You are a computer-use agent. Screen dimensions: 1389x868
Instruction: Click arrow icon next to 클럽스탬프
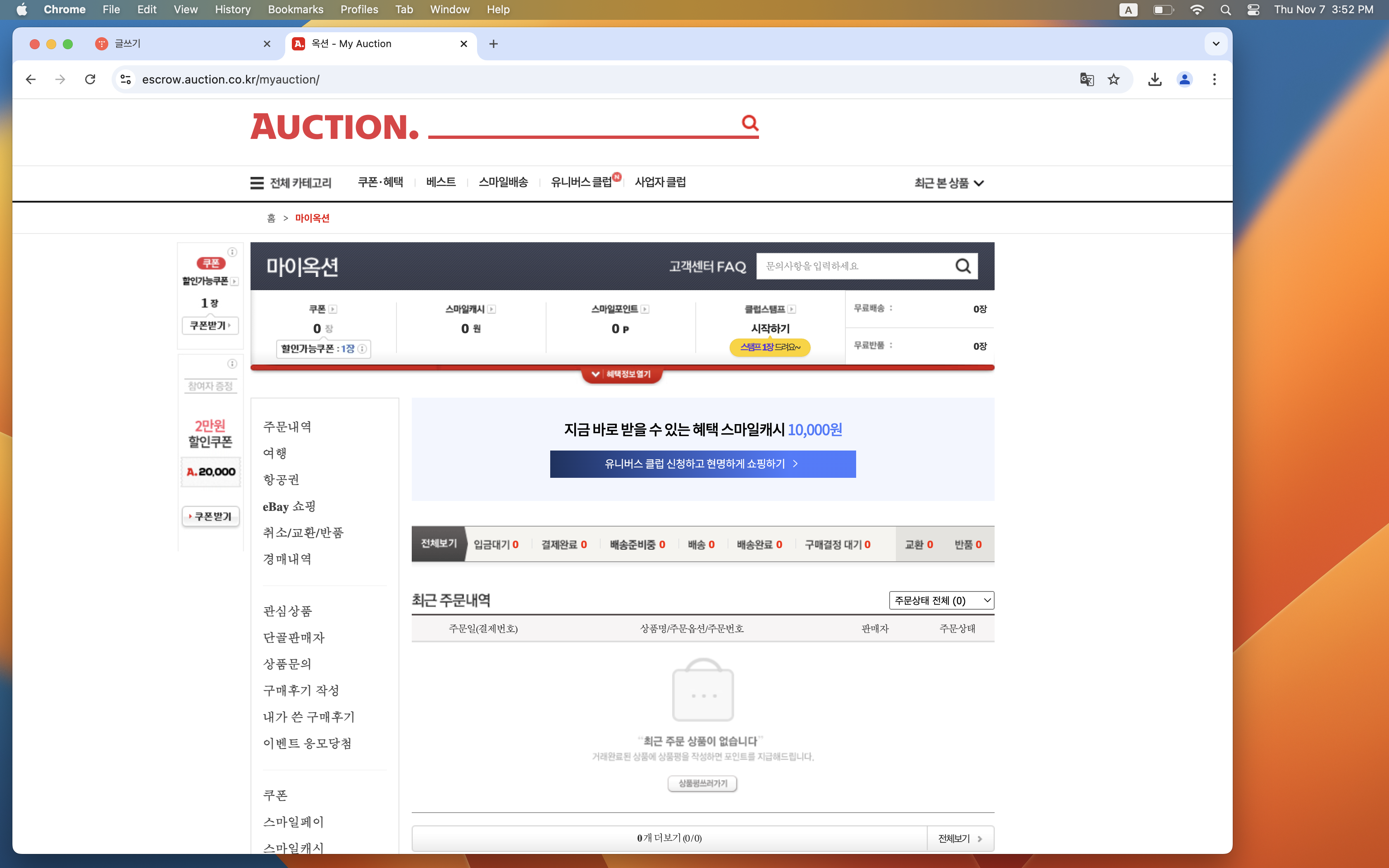(792, 309)
